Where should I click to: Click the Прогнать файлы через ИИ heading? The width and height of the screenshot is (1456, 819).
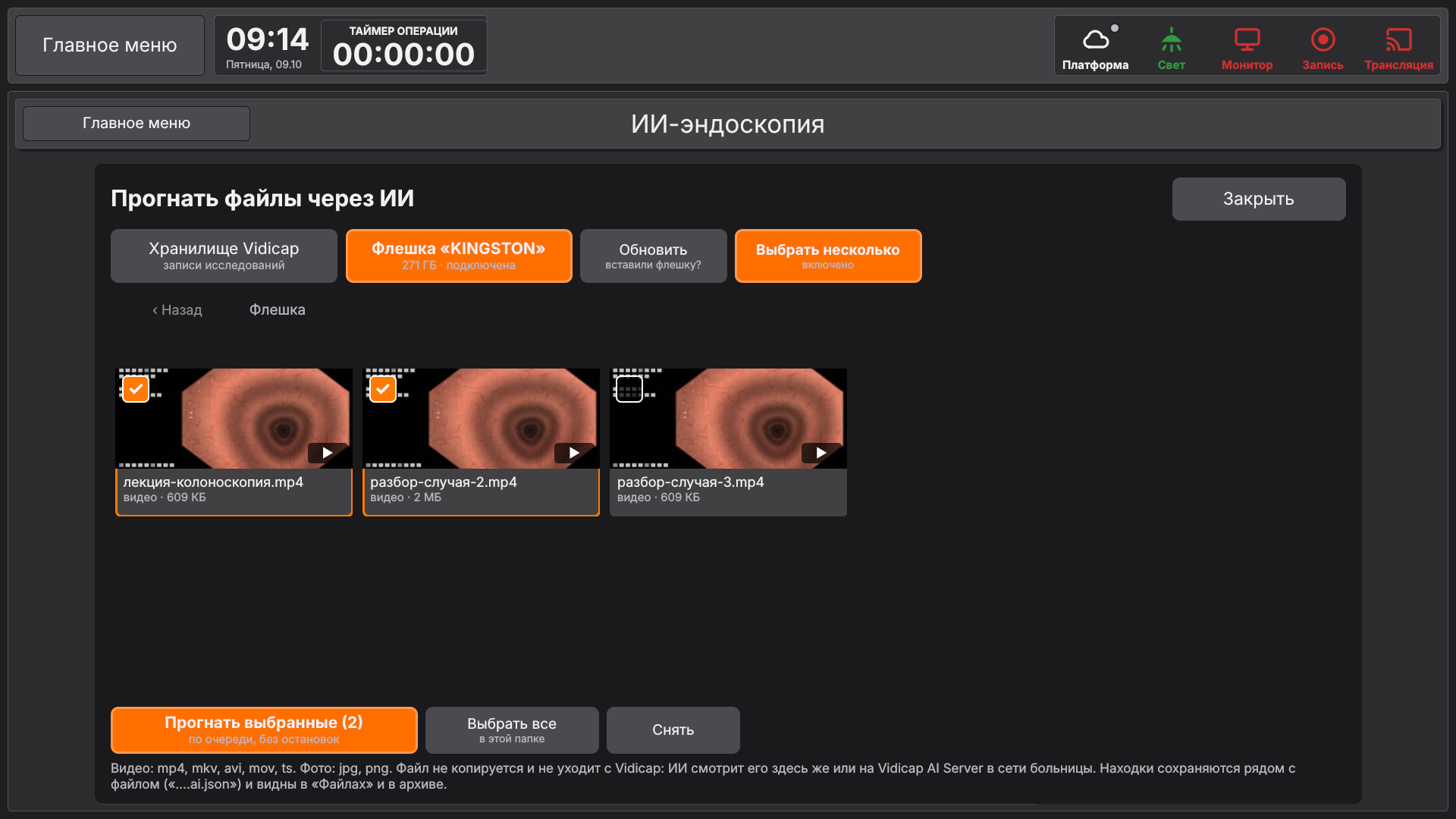(262, 199)
